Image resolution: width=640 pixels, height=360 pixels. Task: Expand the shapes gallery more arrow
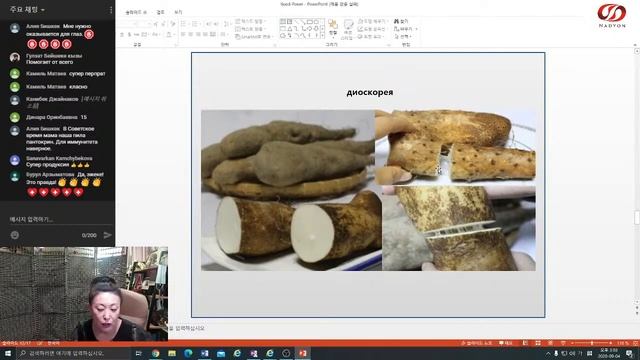(322, 36)
